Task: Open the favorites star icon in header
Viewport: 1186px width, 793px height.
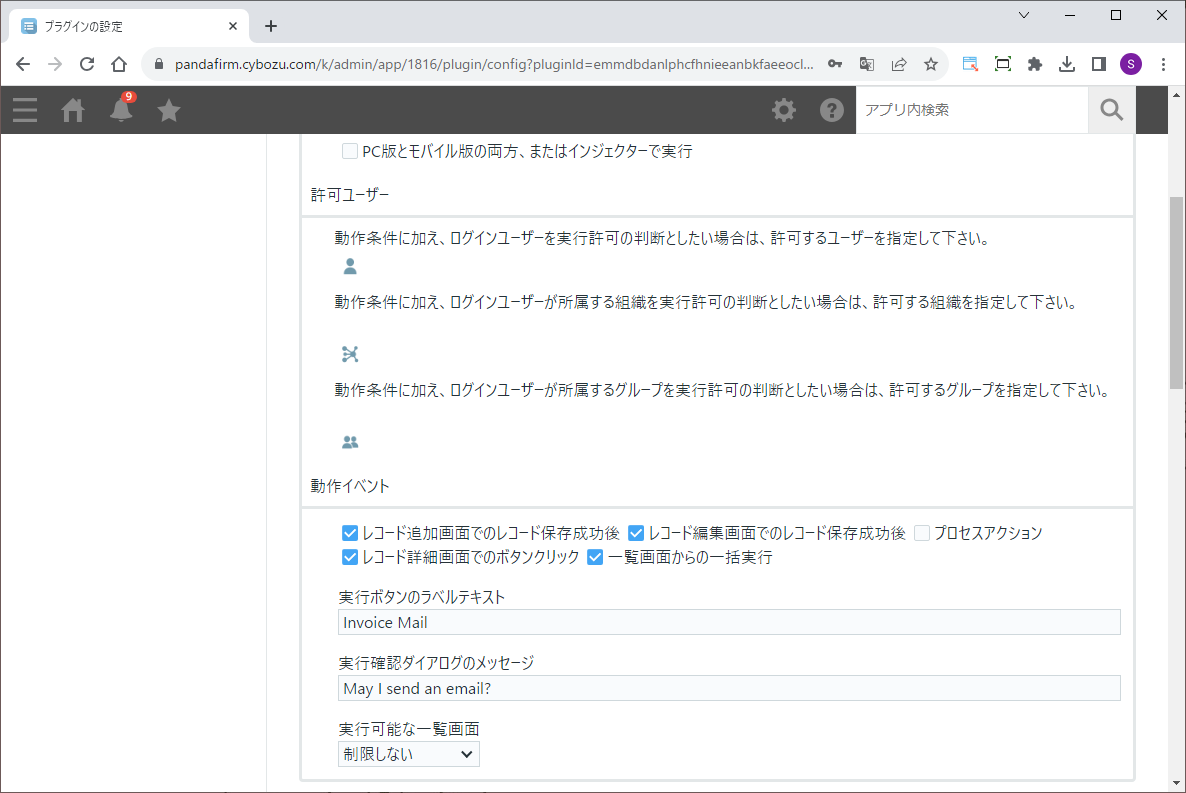Action: coord(169,110)
